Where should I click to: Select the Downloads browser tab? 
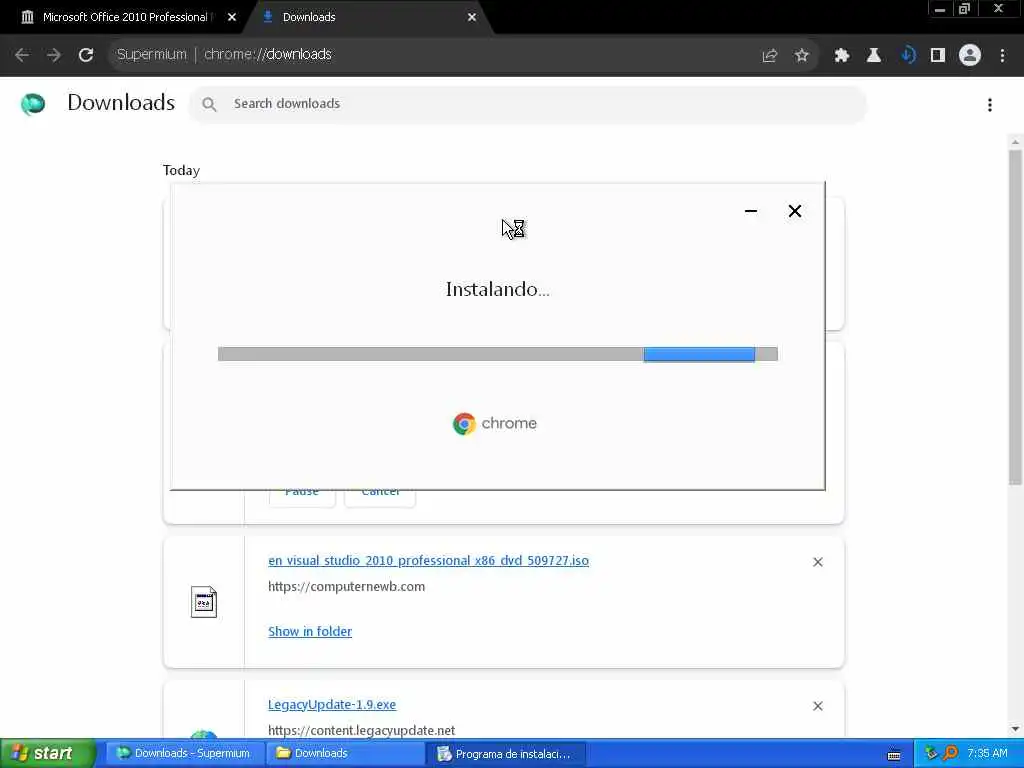click(366, 17)
